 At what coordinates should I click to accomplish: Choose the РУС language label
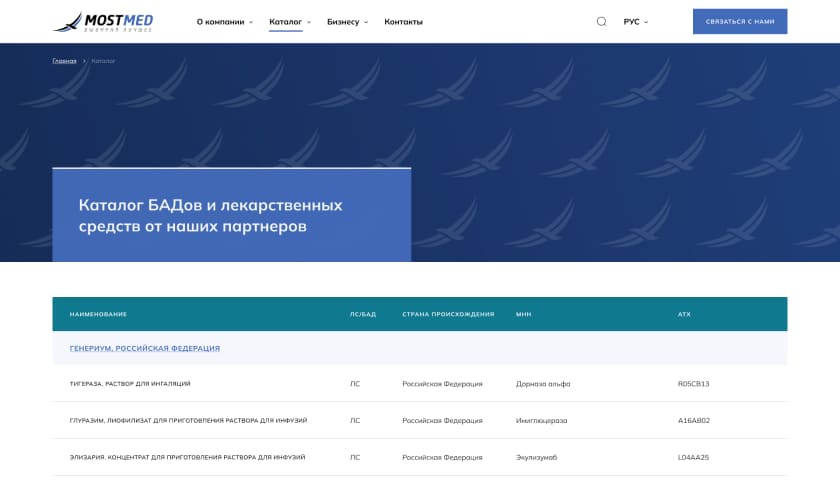[x=631, y=22]
